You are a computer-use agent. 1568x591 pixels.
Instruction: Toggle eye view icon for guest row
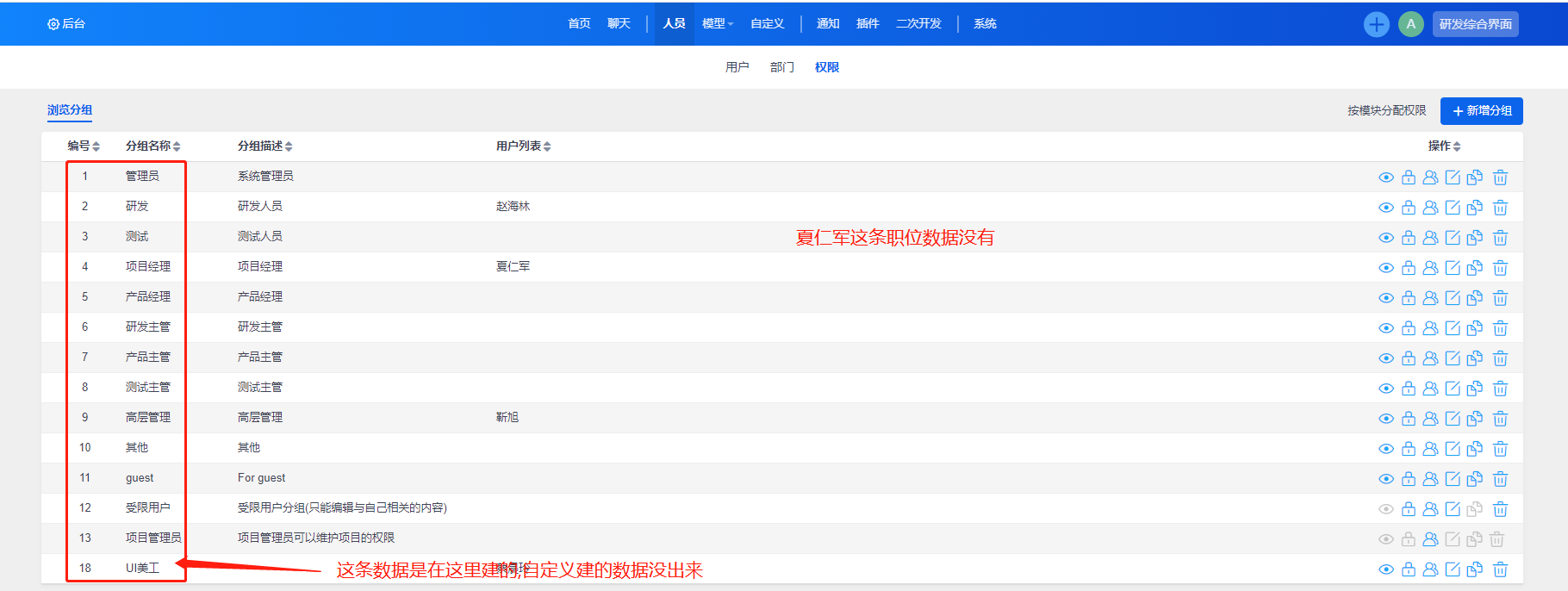(x=1386, y=479)
